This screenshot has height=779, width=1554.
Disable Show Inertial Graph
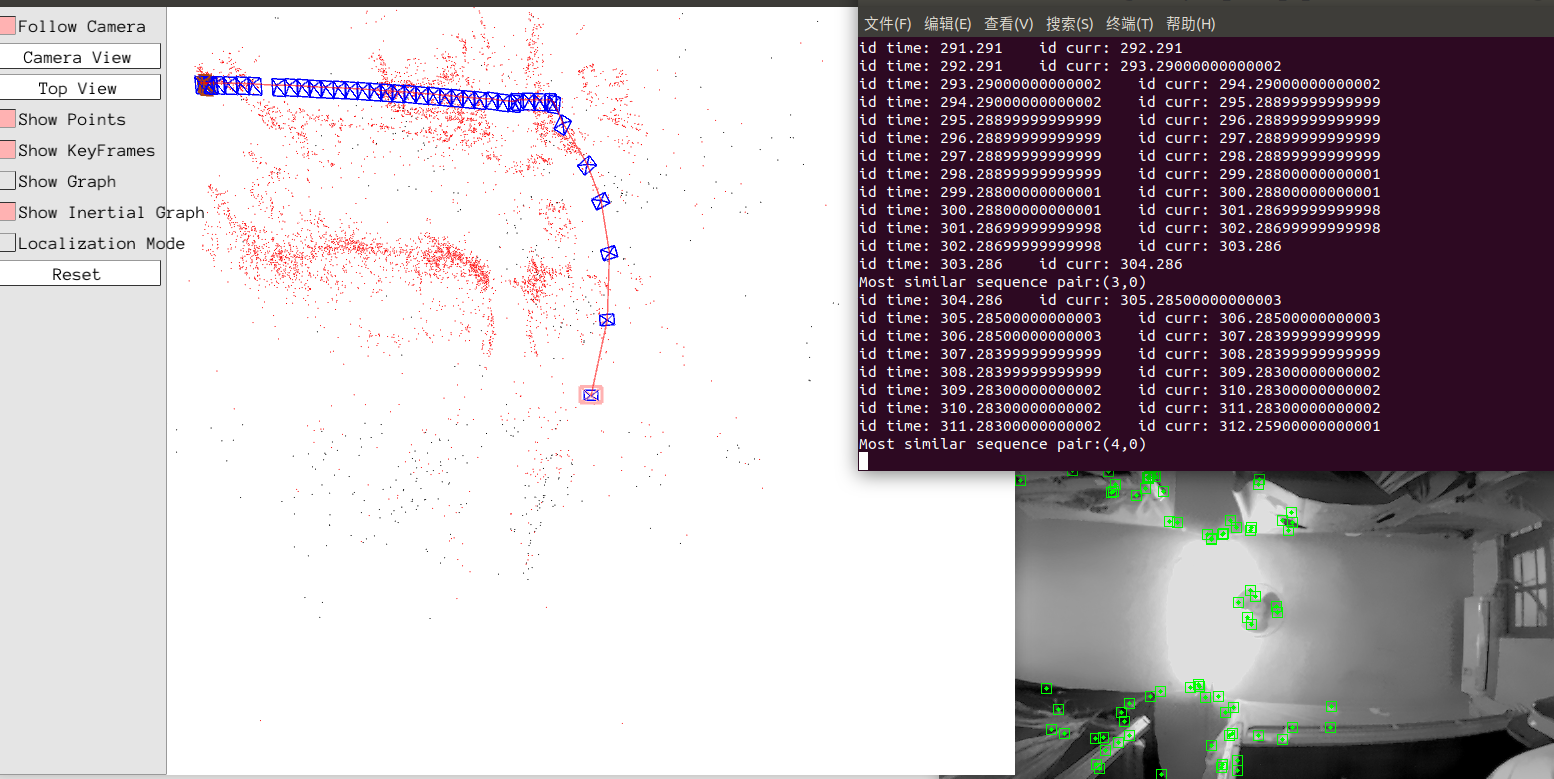(x=8, y=212)
